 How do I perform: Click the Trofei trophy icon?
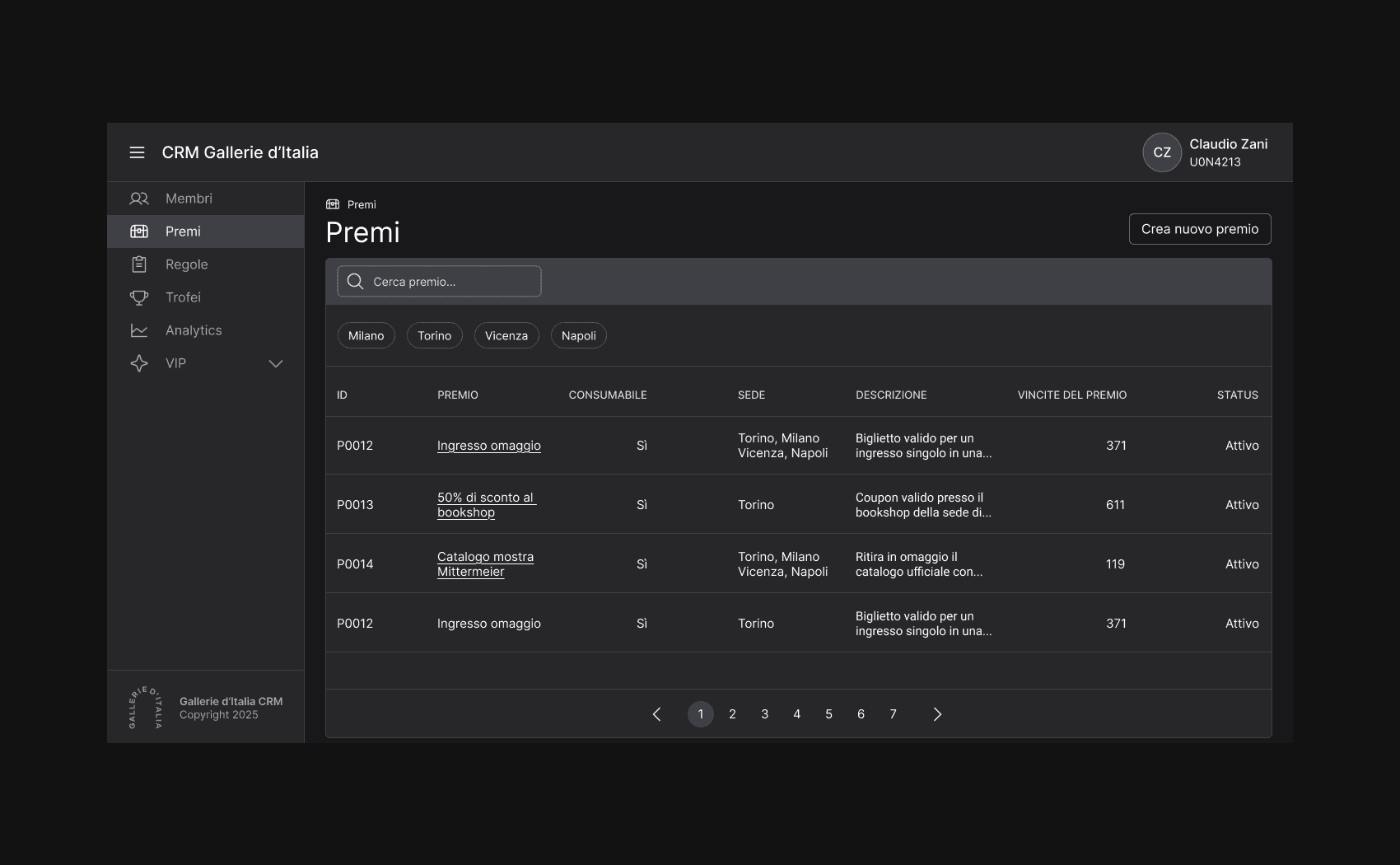point(139,297)
